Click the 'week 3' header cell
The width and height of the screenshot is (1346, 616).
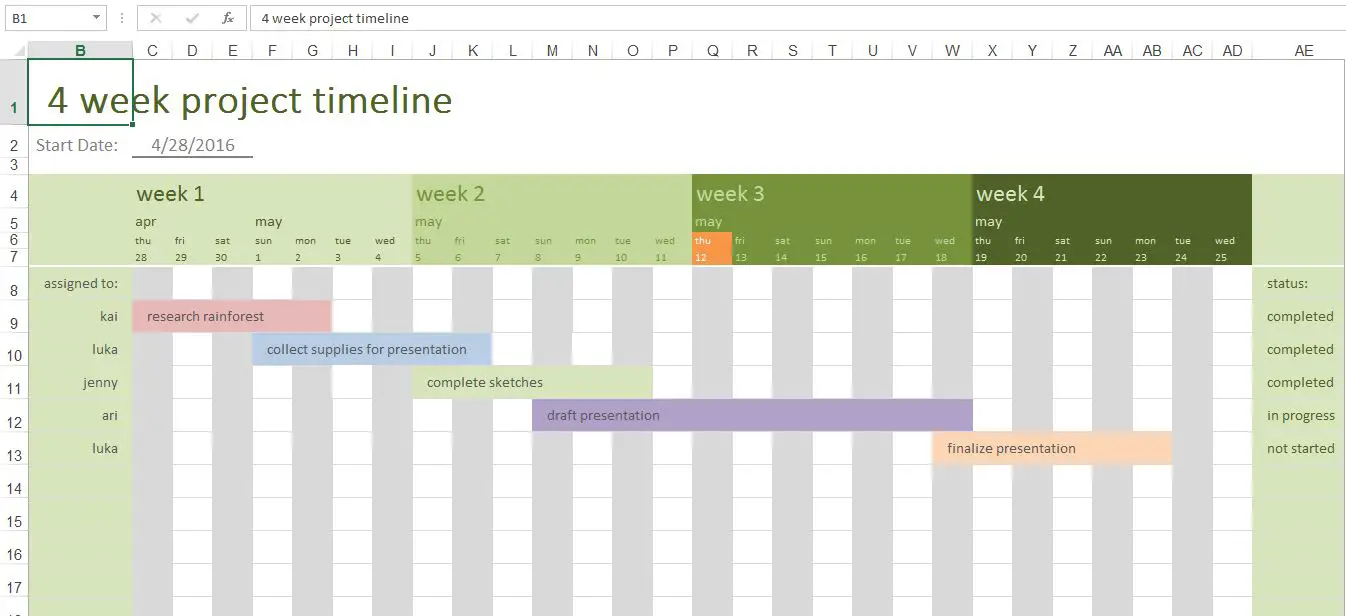tap(730, 193)
